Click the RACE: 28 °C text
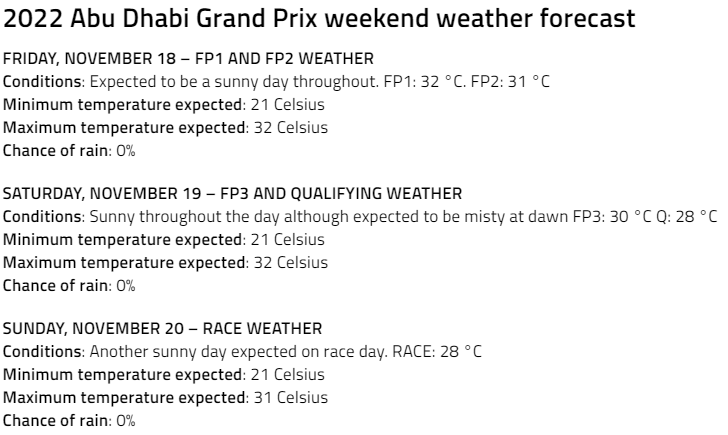 pyautogui.click(x=437, y=352)
